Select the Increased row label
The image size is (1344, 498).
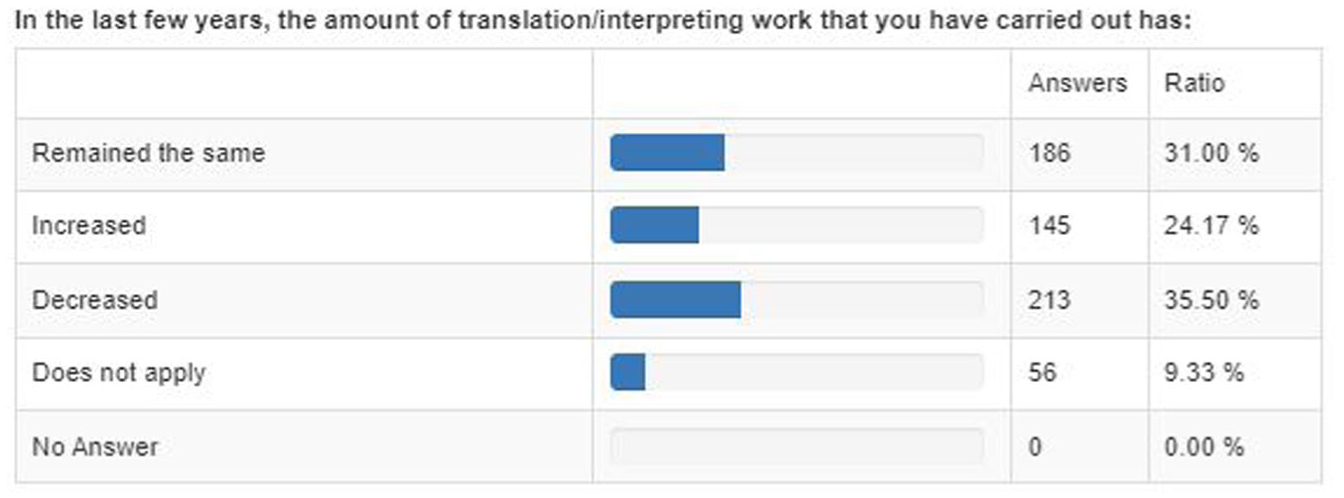[x=89, y=226]
